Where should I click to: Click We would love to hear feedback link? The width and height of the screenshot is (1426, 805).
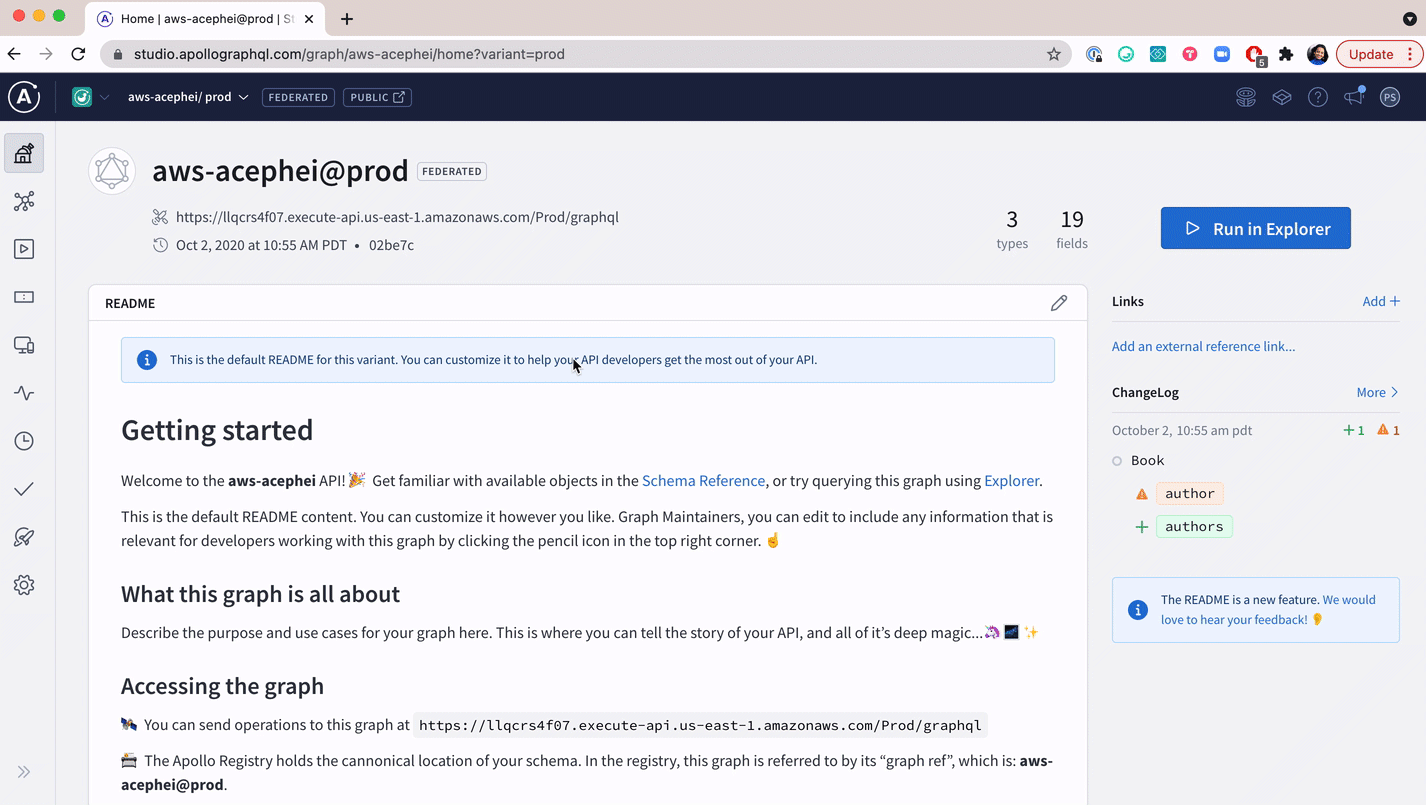(x=1268, y=609)
